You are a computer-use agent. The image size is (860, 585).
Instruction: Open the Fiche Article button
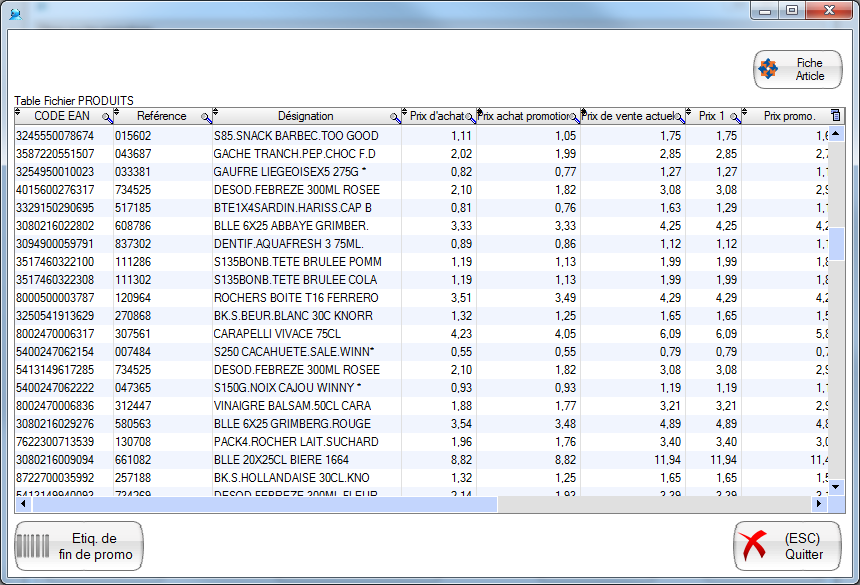797,69
